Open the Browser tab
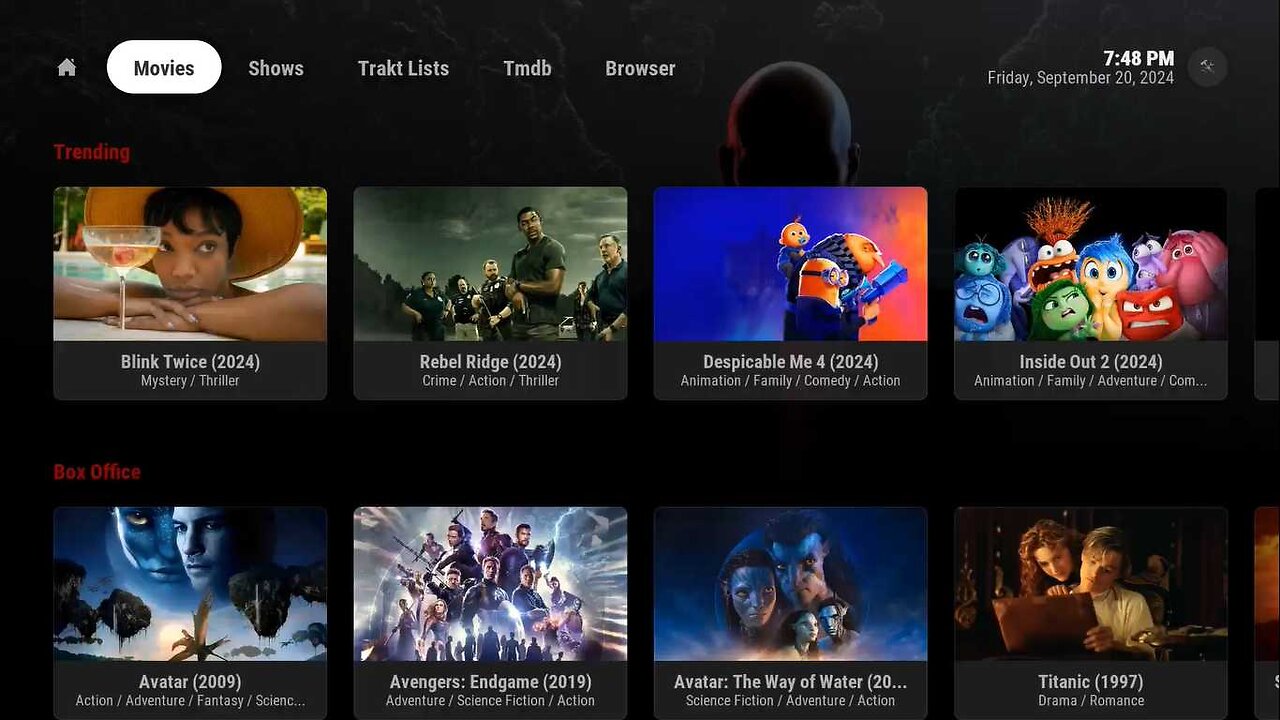This screenshot has width=1280, height=720. point(640,68)
